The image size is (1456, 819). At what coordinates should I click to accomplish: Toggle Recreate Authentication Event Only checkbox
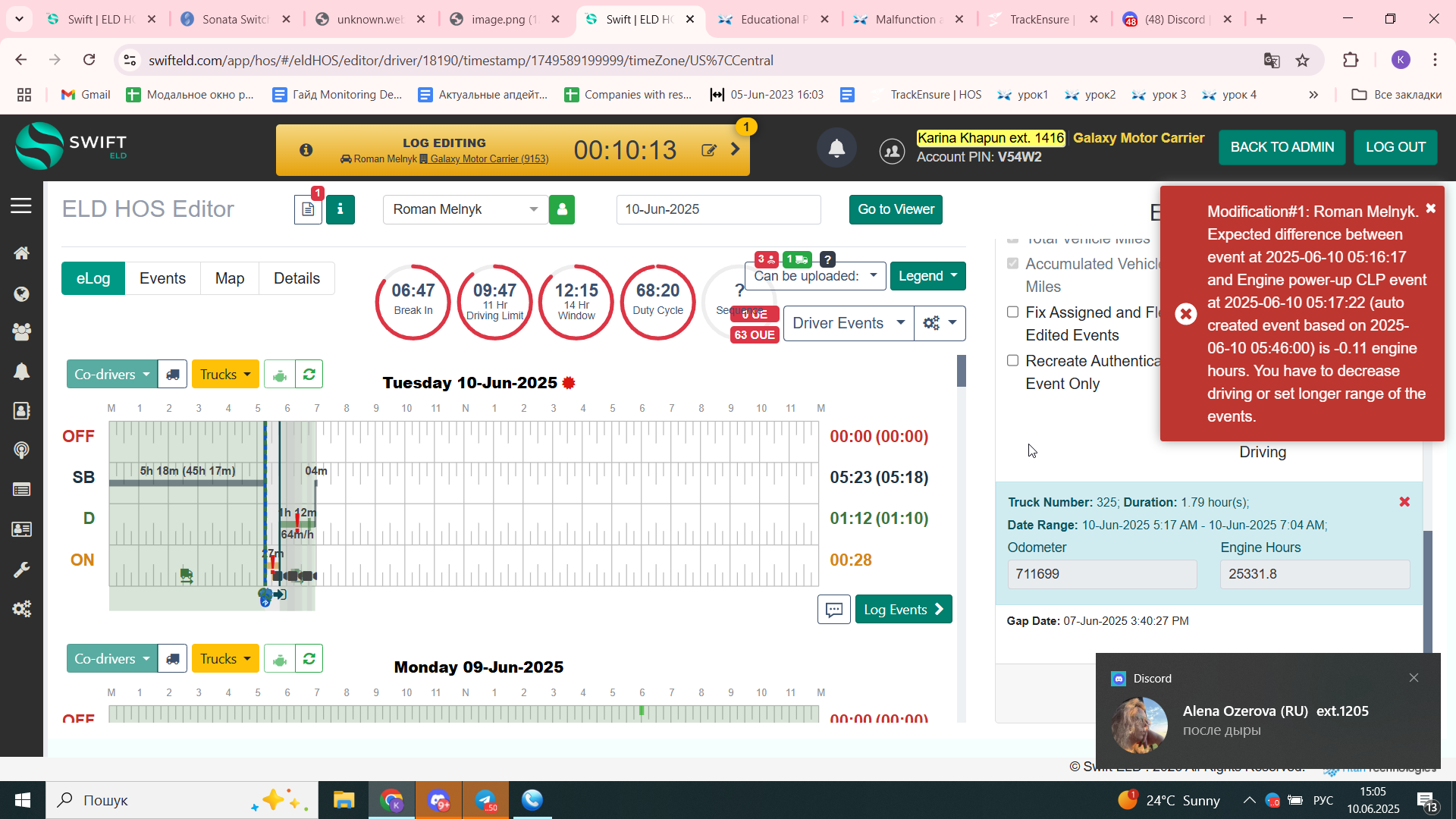click(x=1012, y=361)
